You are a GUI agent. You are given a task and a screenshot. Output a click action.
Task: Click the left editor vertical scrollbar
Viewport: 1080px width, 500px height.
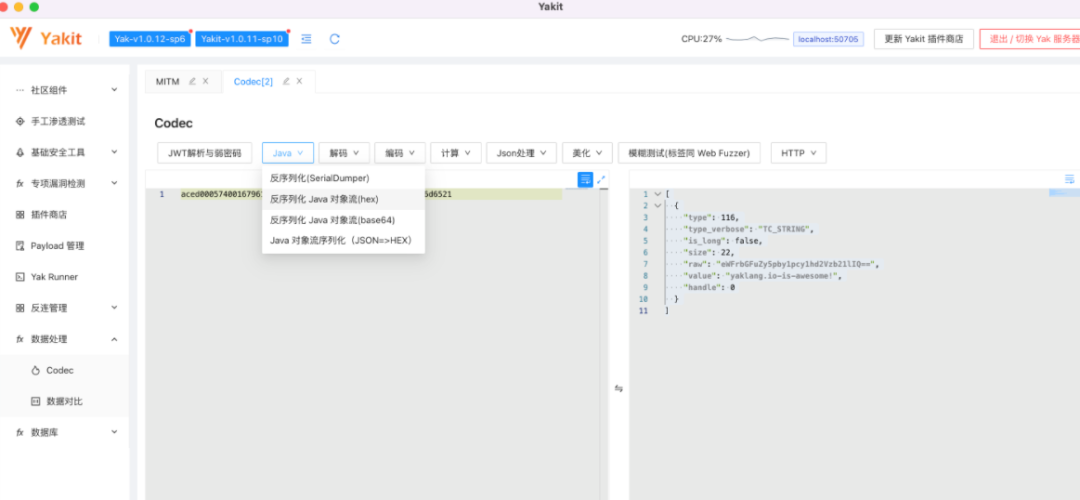point(604,344)
